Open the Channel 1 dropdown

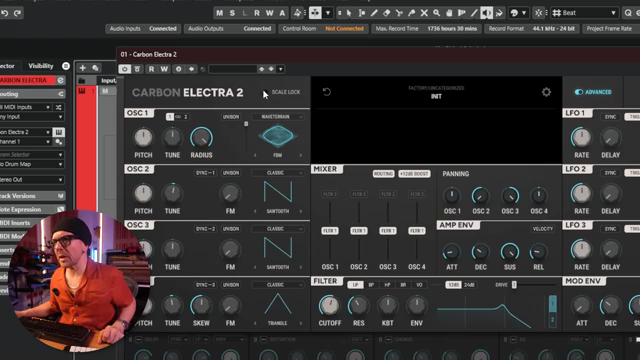(25, 142)
